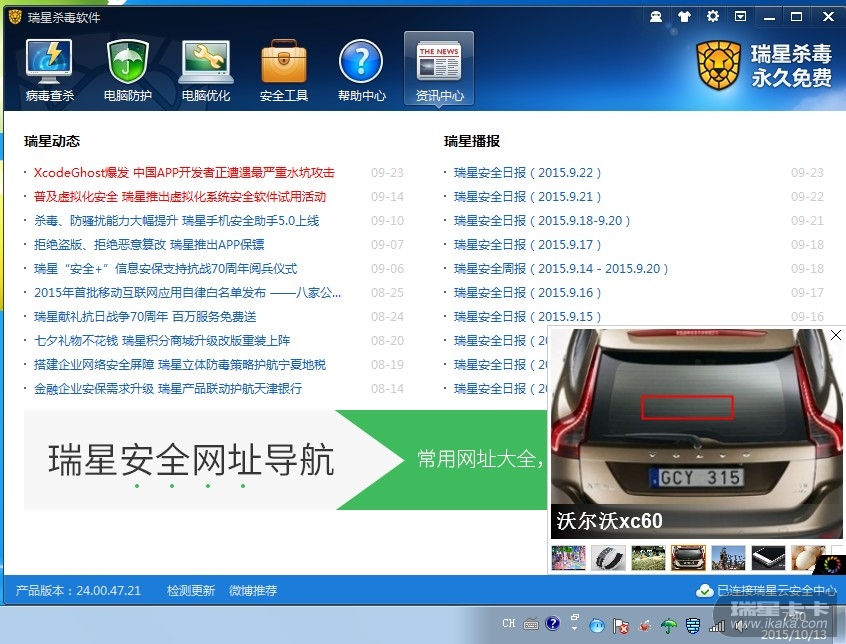Select the 资讯中心 news center tab
The image size is (846, 644).
[439, 68]
